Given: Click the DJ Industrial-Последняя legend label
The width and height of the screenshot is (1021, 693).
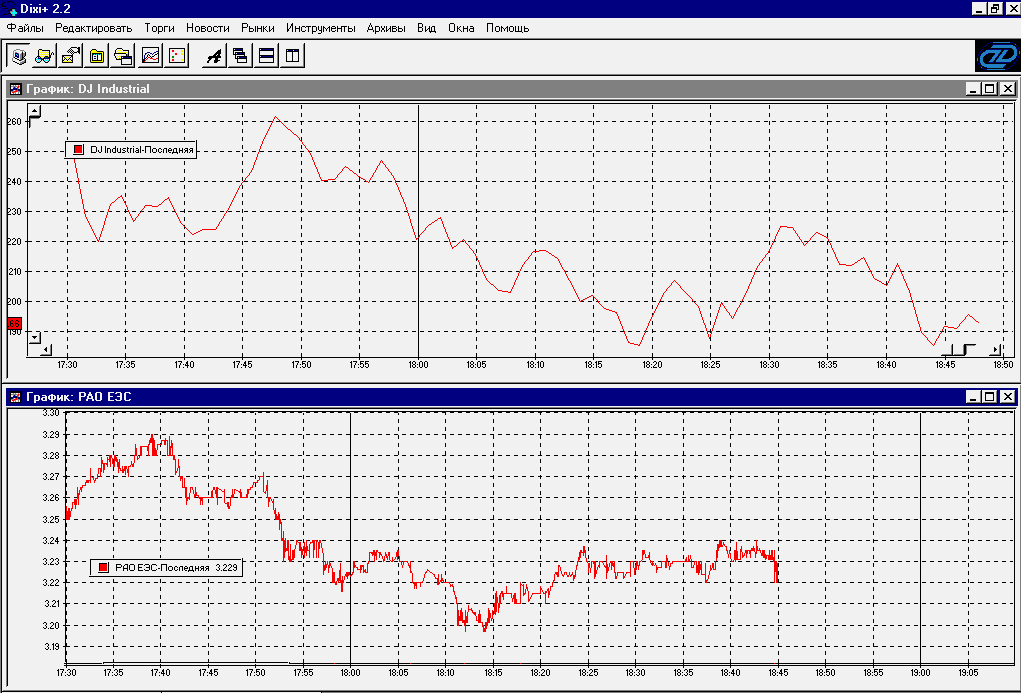Looking at the screenshot, I should coord(142,150).
